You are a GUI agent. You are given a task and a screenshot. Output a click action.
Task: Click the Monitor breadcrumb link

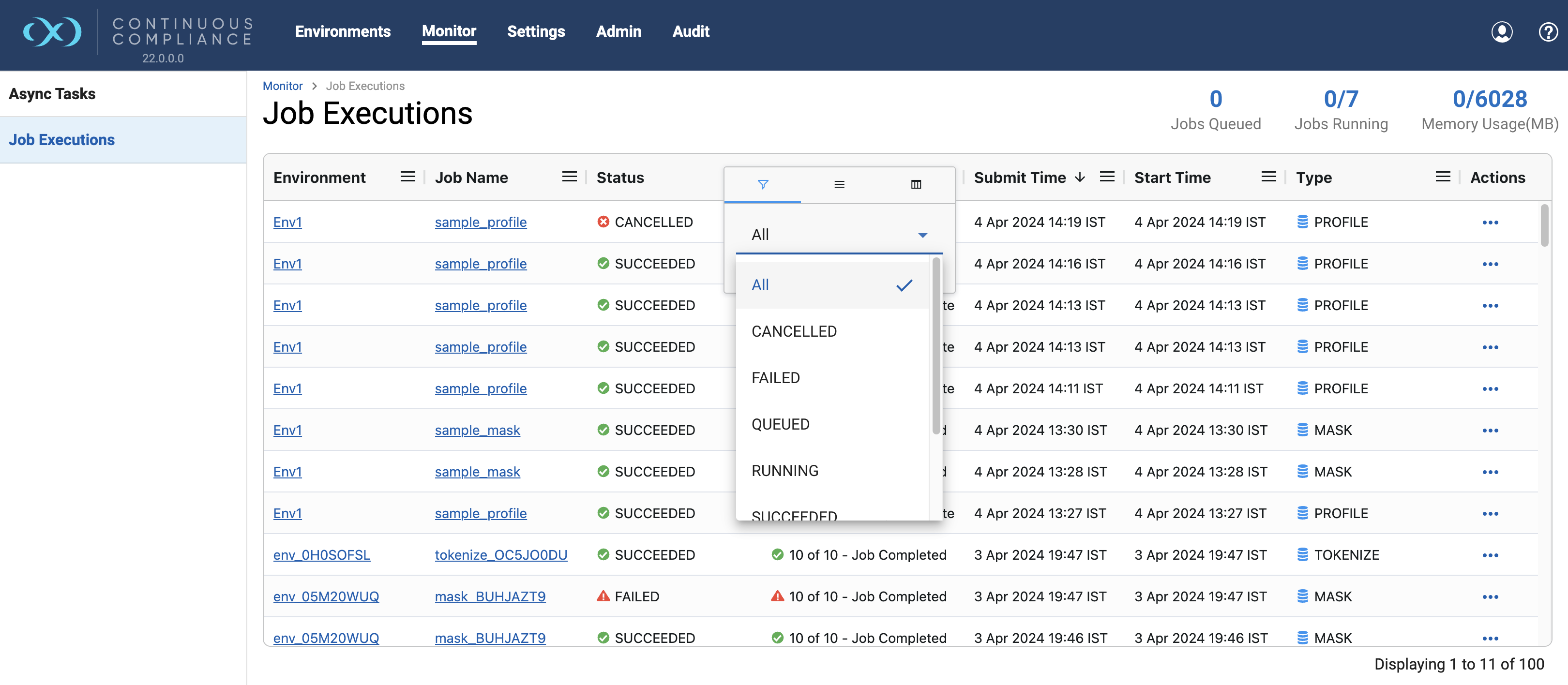[283, 86]
